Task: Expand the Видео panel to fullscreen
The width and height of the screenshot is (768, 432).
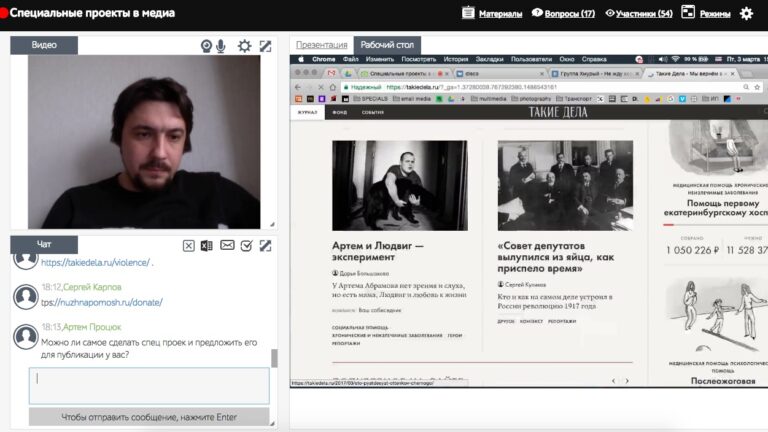Action: [265, 46]
